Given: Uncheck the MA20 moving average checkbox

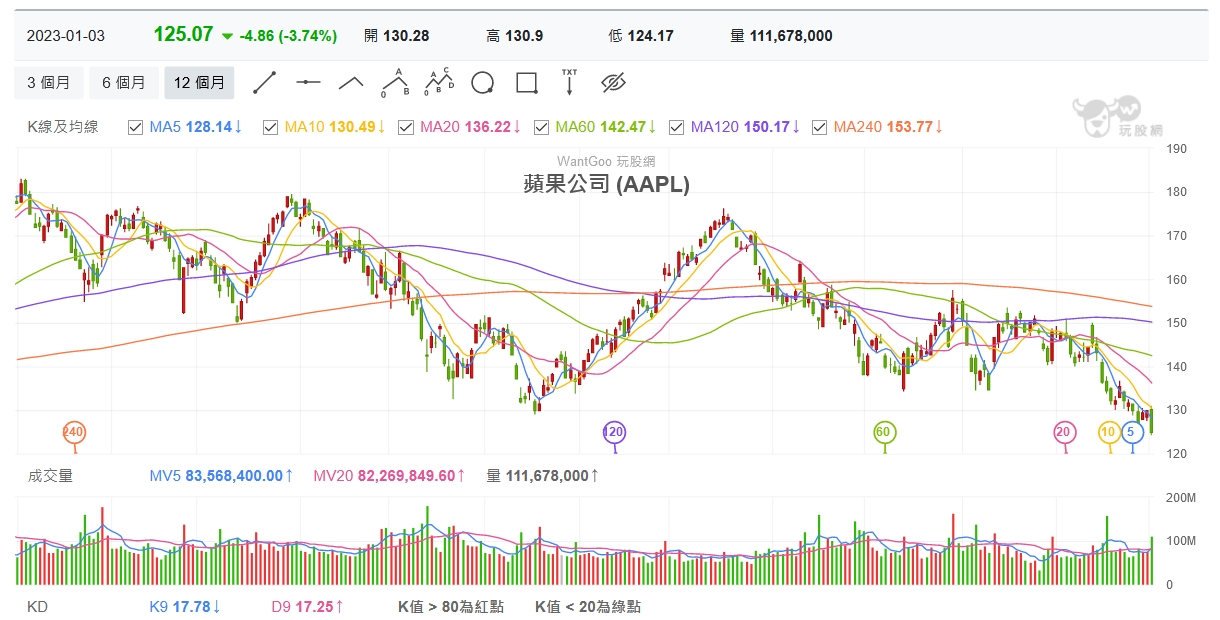Looking at the screenshot, I should [x=405, y=127].
